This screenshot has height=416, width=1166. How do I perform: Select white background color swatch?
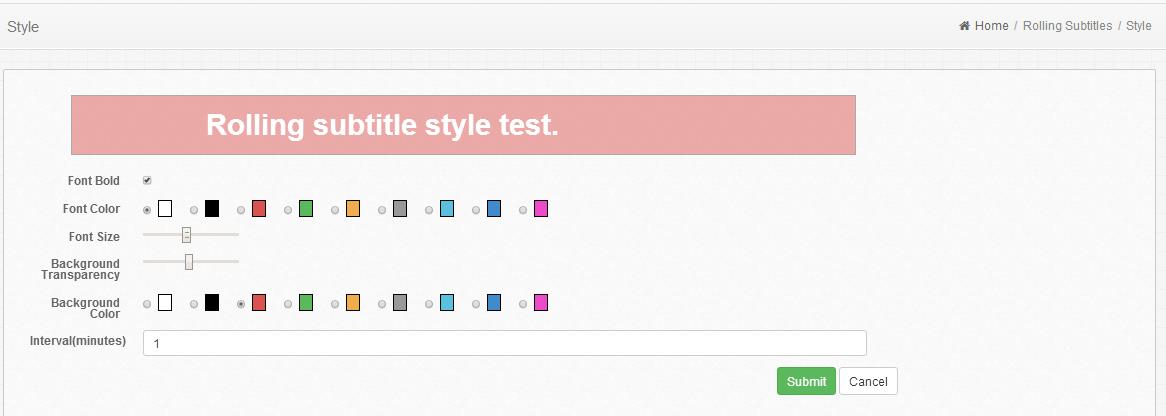coord(165,303)
